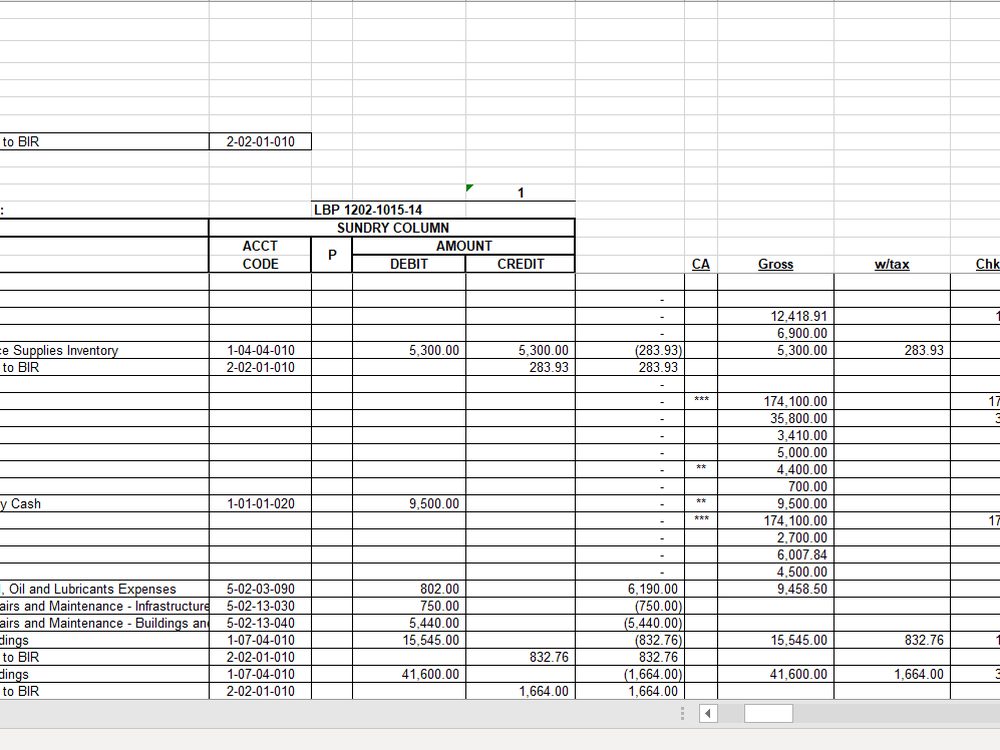Select the P header cell

point(332,255)
